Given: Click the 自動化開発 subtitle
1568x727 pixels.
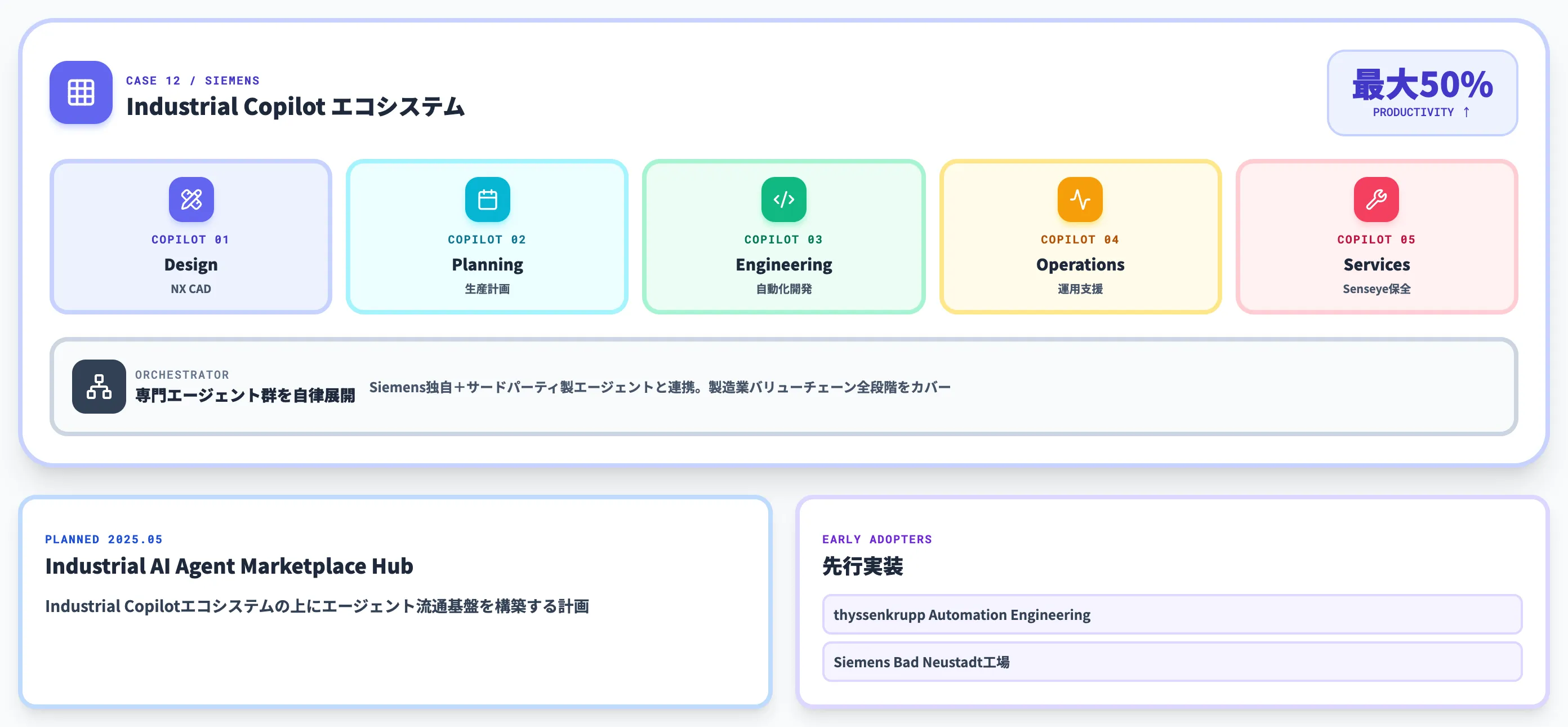Looking at the screenshot, I should click(784, 289).
